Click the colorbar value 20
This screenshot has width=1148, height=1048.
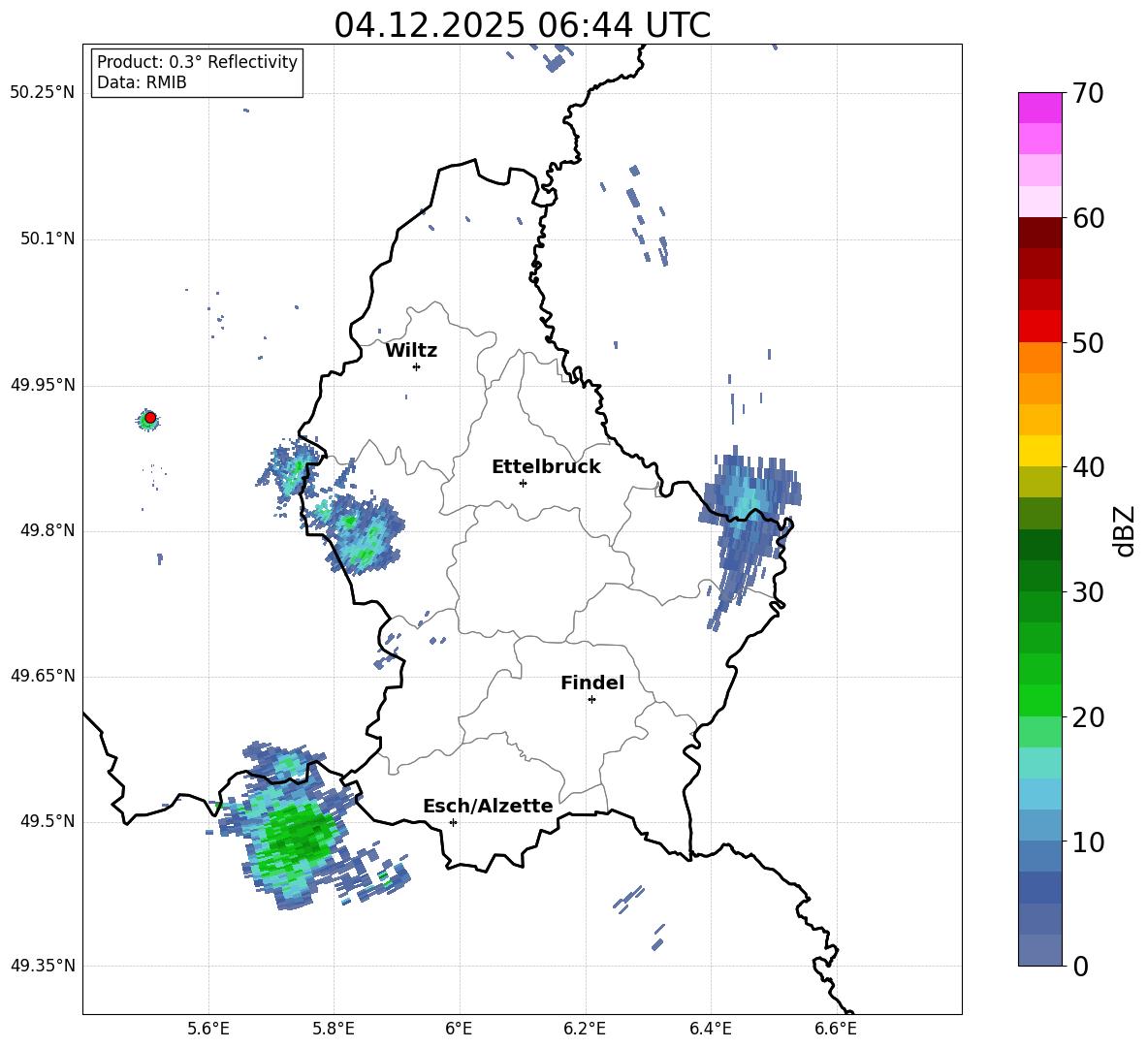click(x=1088, y=717)
